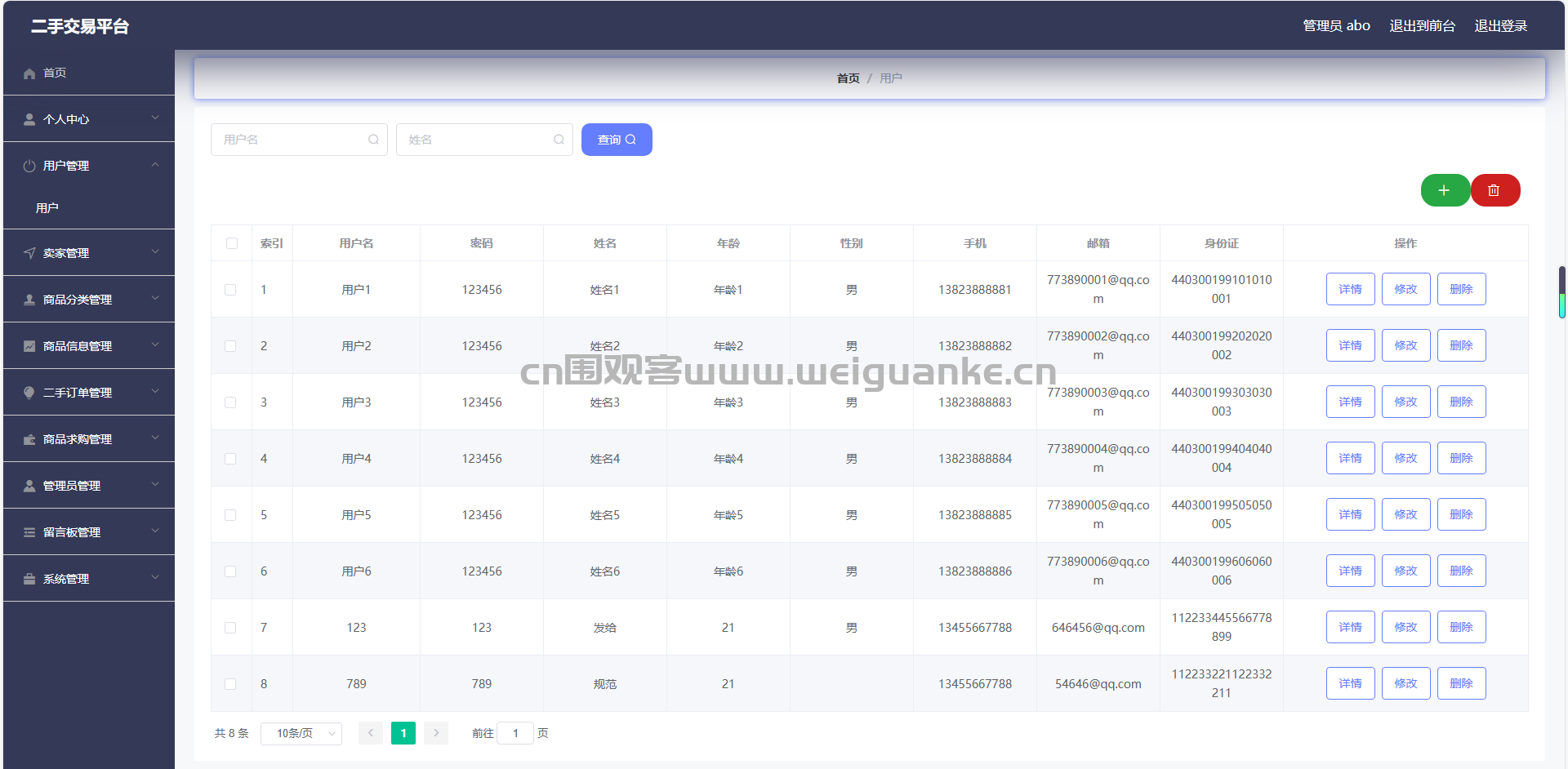
Task: Focus the 用户名 search input
Action: pyautogui.click(x=299, y=140)
